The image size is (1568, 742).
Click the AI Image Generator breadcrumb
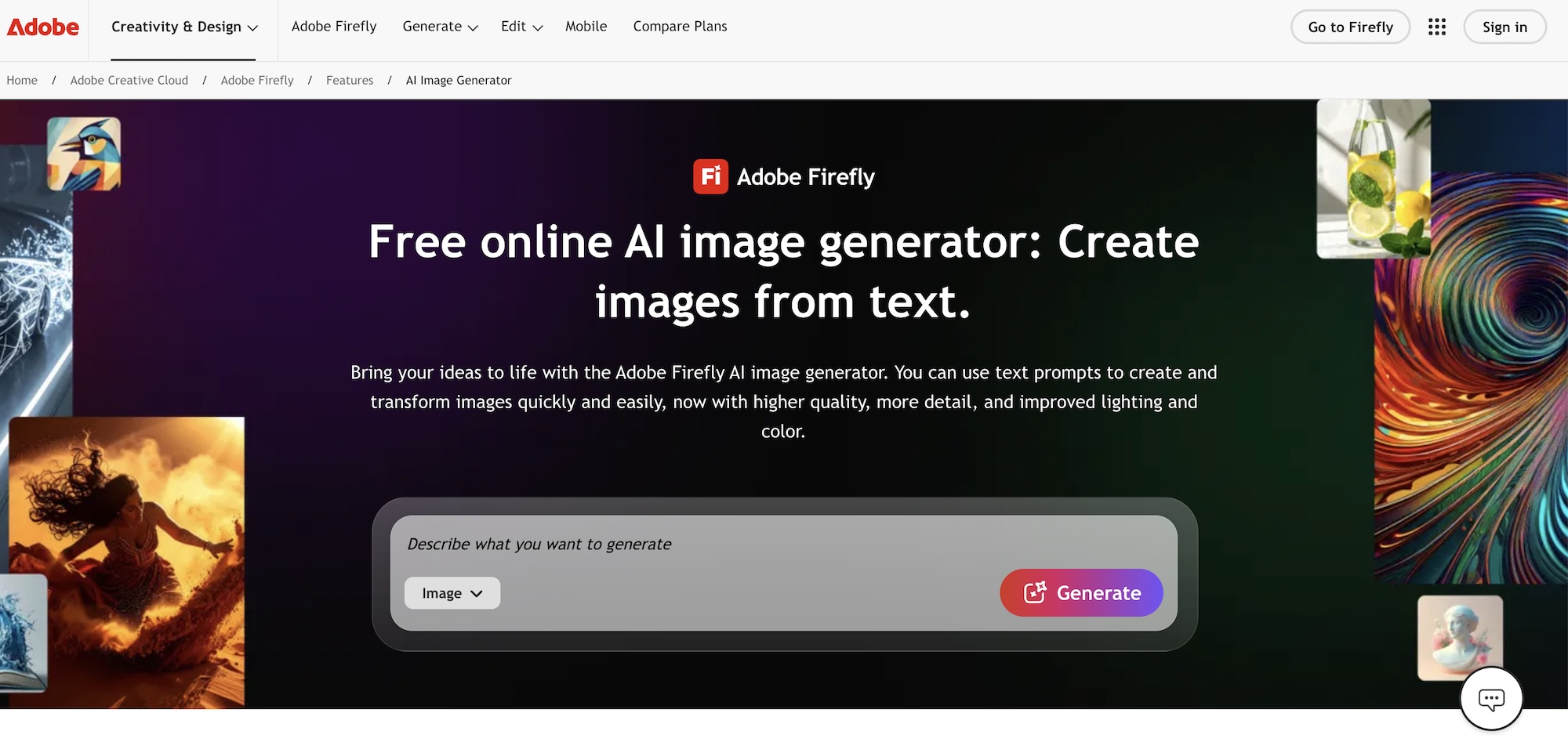[459, 80]
